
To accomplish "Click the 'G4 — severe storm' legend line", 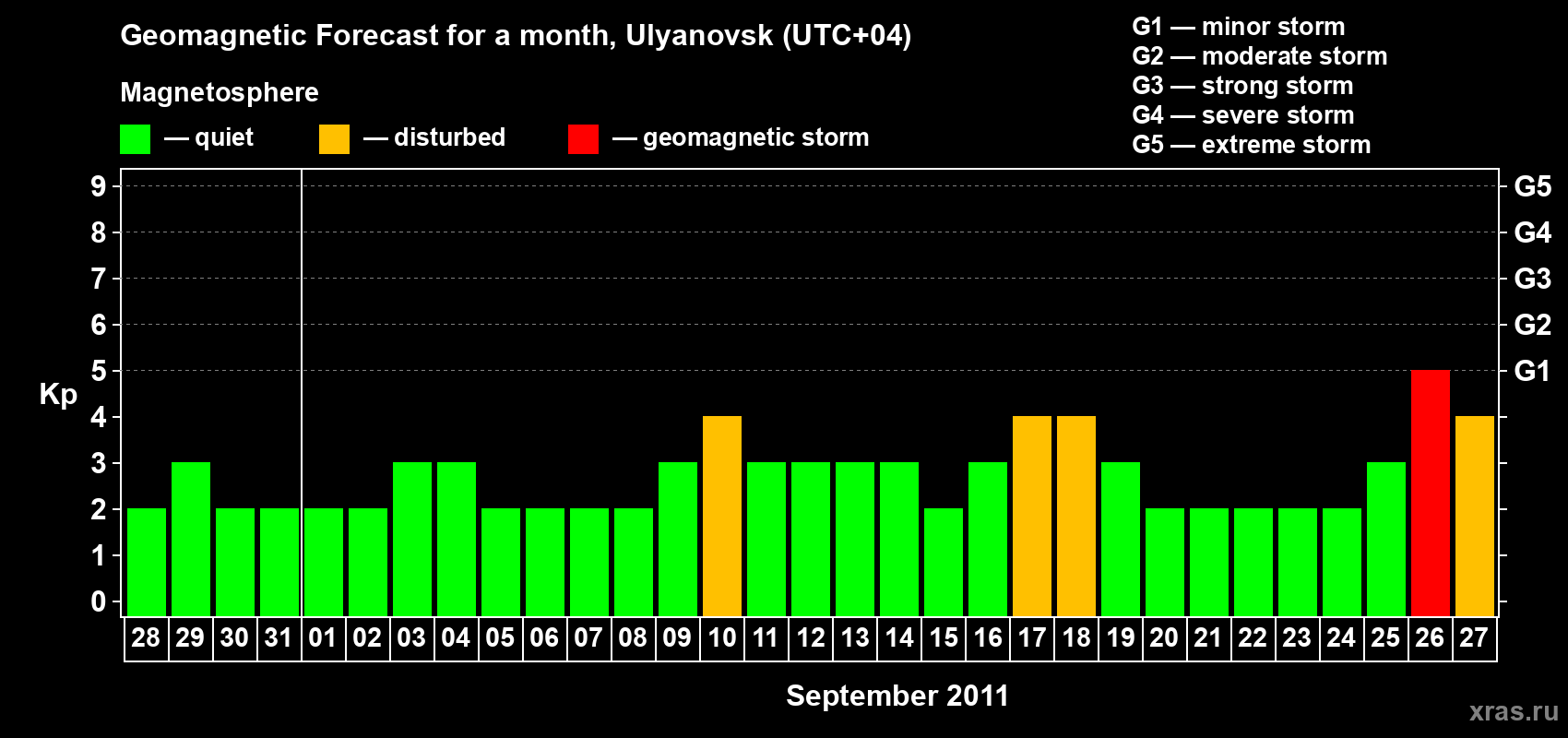I will click(1243, 115).
